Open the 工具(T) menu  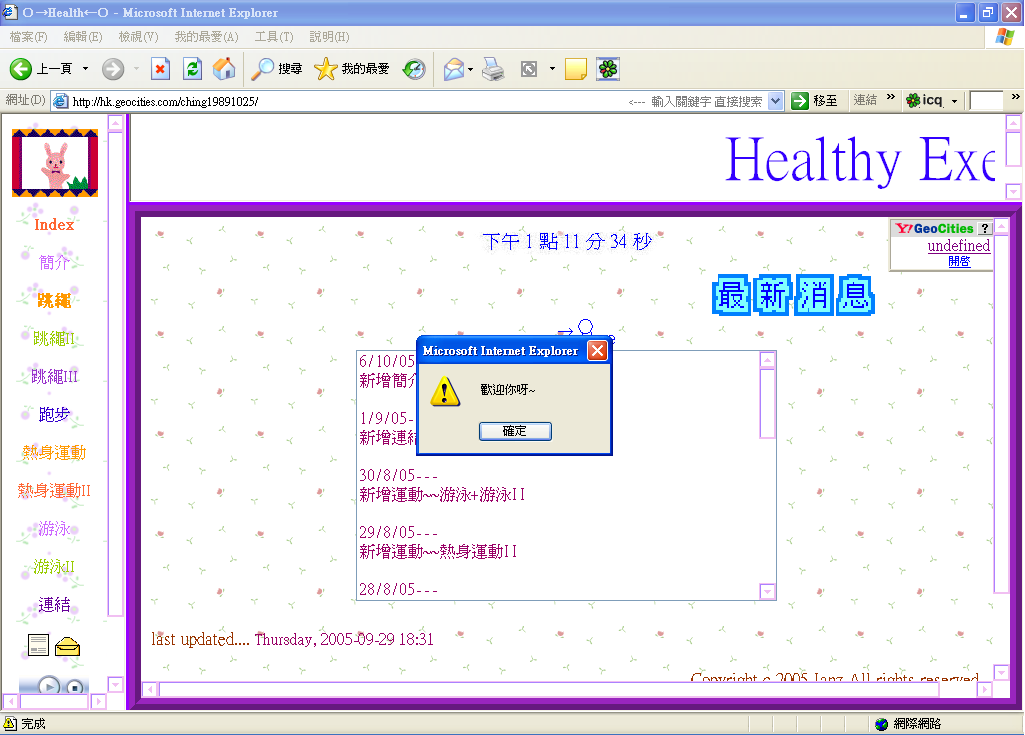[x=273, y=37]
